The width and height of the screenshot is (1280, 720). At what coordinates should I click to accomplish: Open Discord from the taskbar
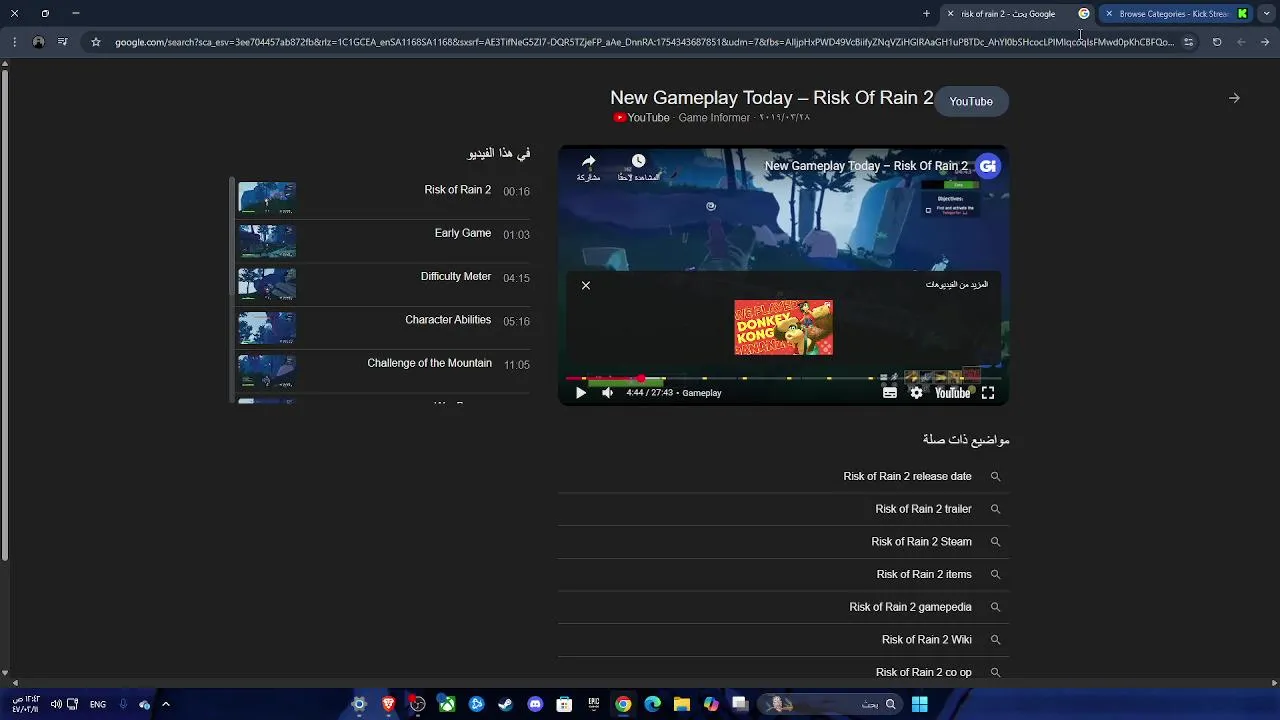coord(535,704)
